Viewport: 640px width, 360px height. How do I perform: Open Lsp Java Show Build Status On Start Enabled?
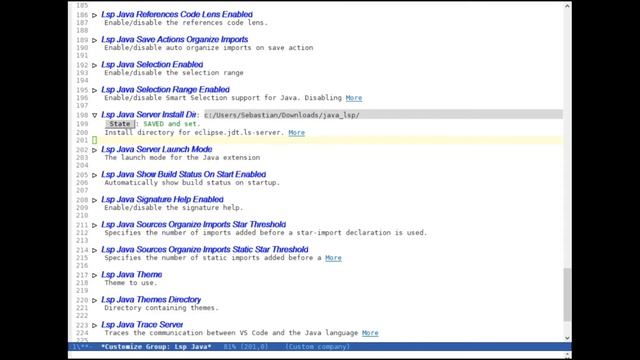tap(183, 174)
